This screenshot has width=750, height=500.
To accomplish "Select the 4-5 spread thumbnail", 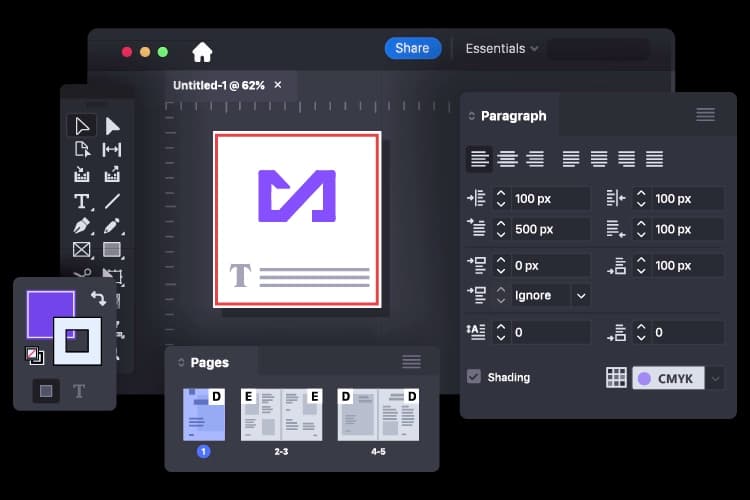I will click(378, 414).
